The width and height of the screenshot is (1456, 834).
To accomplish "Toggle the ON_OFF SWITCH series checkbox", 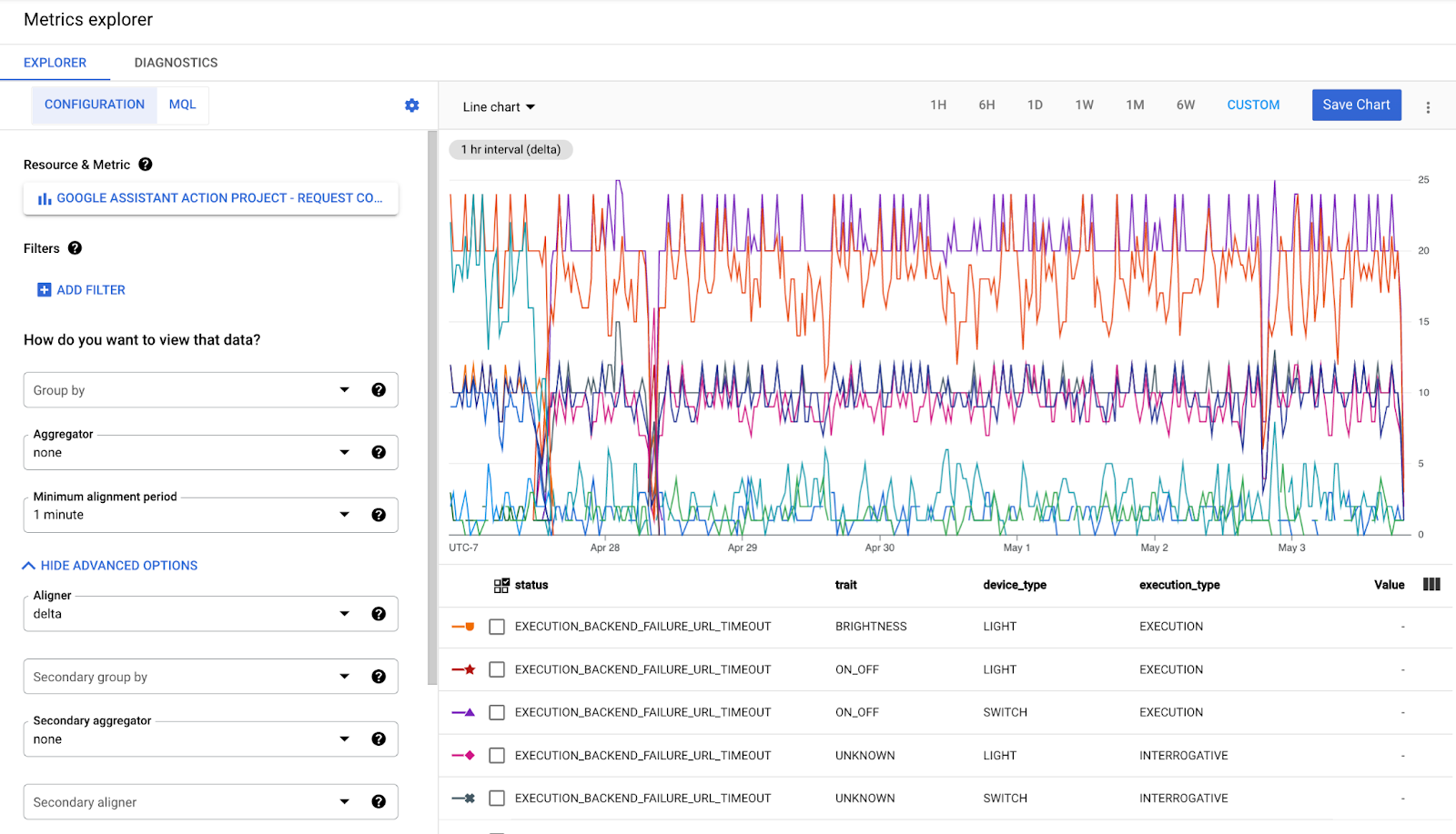I will pyautogui.click(x=497, y=713).
